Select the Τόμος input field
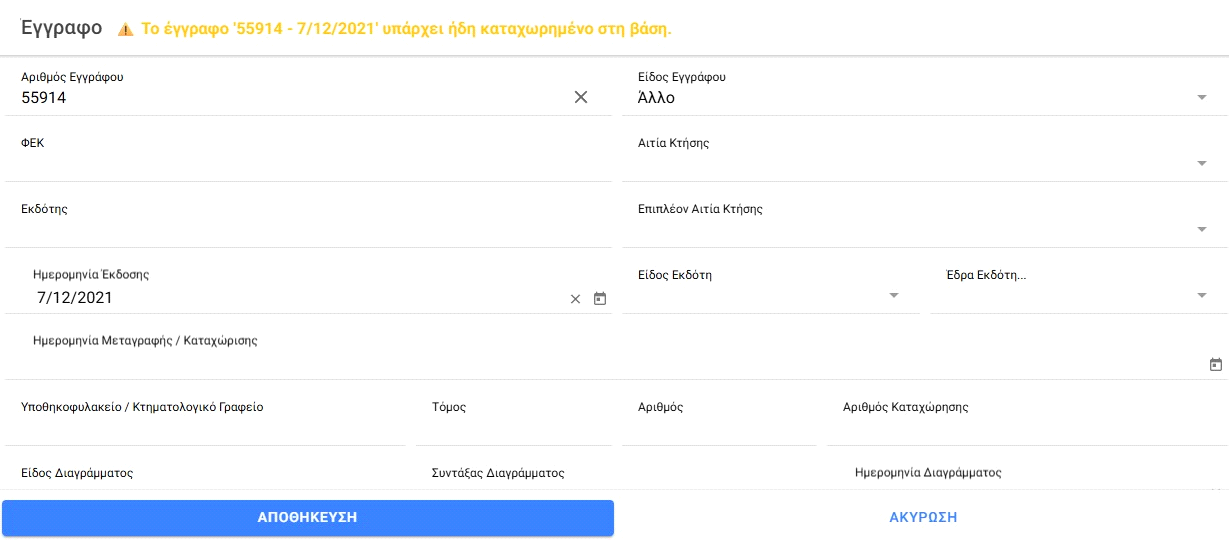This screenshot has height=540, width=1229. pyautogui.click(x=513, y=429)
